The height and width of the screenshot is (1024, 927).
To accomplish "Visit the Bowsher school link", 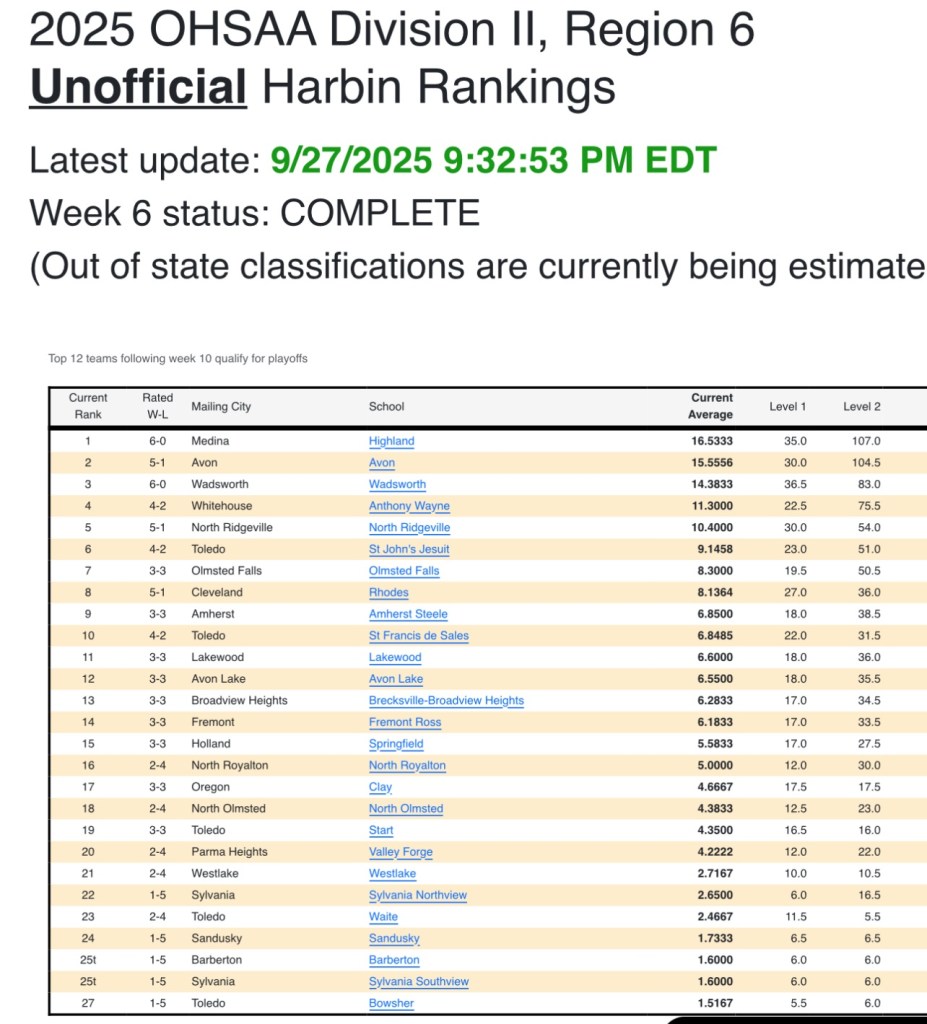I will 391,1003.
